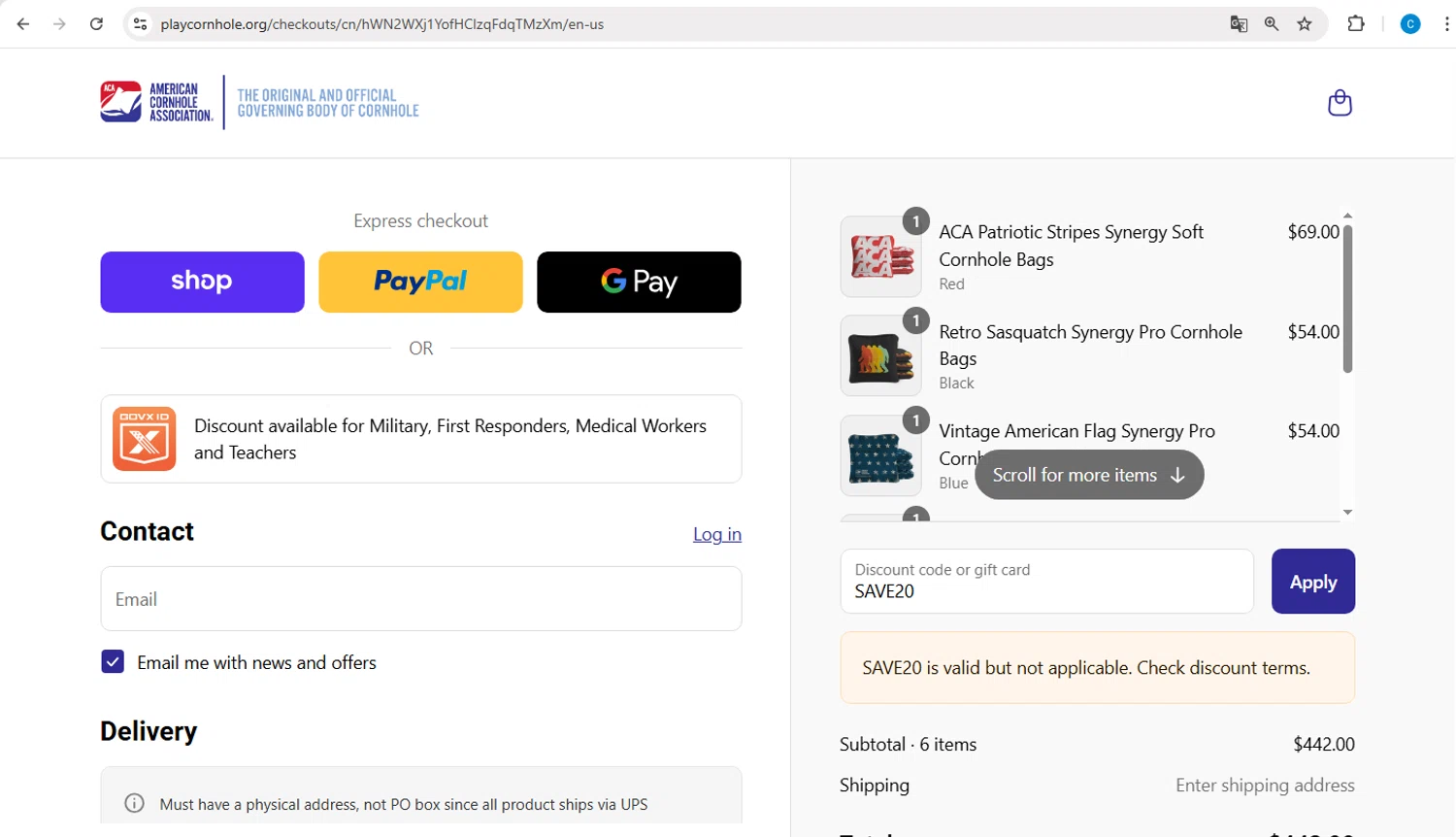This screenshot has height=837, width=1456.
Task: Reload the checkout page
Action: pyautogui.click(x=96, y=24)
